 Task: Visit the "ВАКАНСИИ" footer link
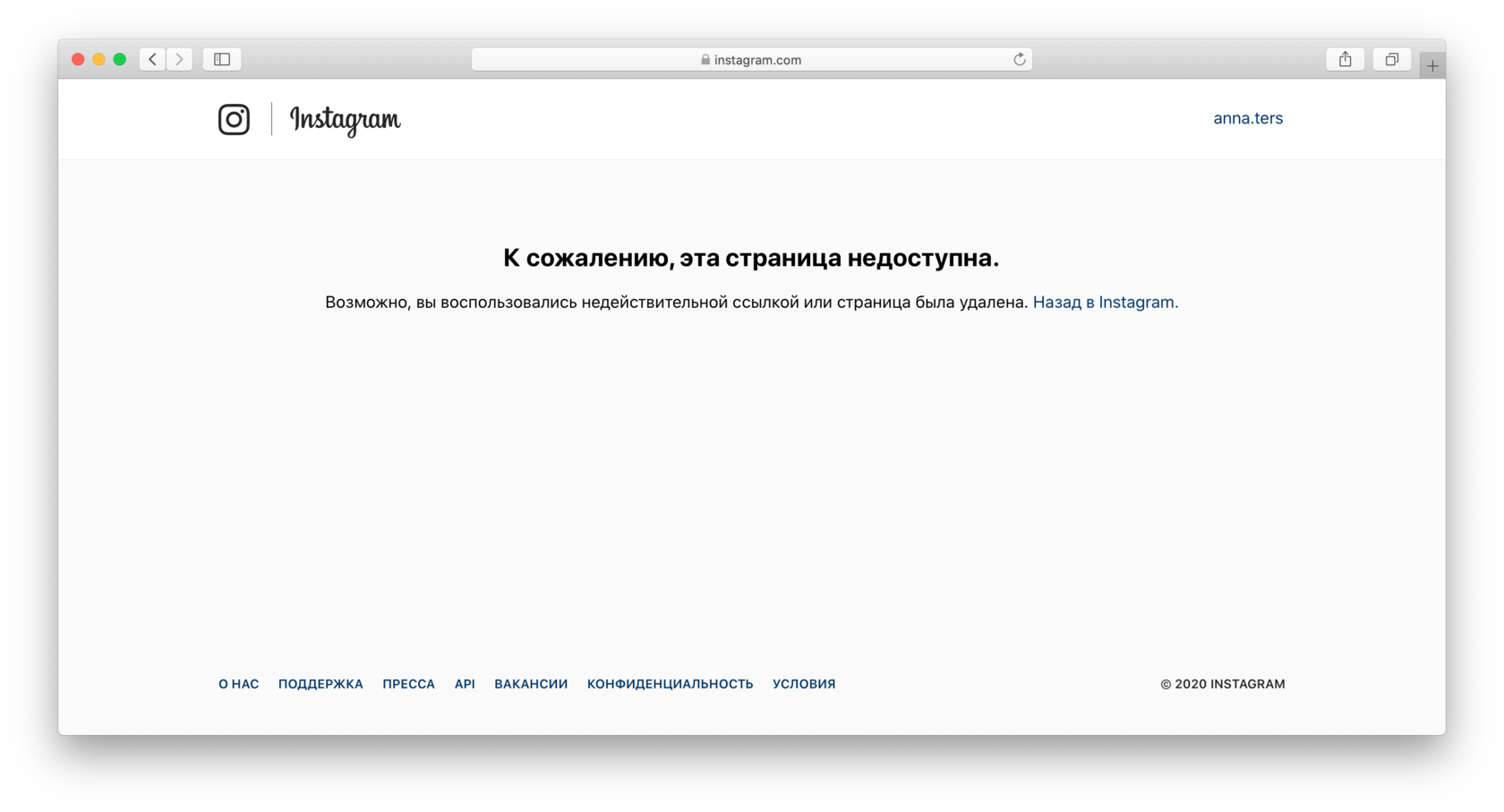[531, 684]
